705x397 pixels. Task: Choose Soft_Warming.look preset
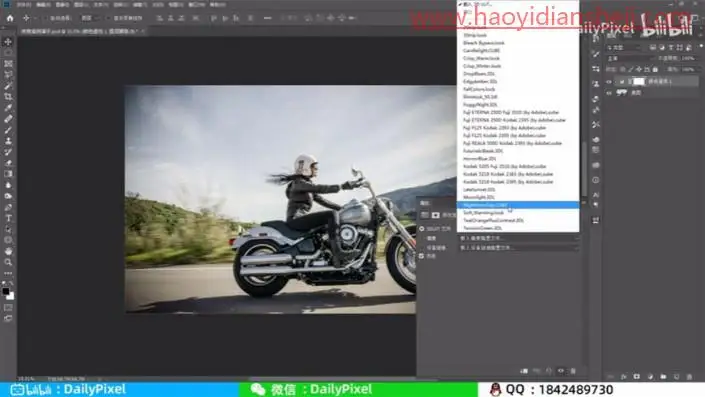click(518, 213)
